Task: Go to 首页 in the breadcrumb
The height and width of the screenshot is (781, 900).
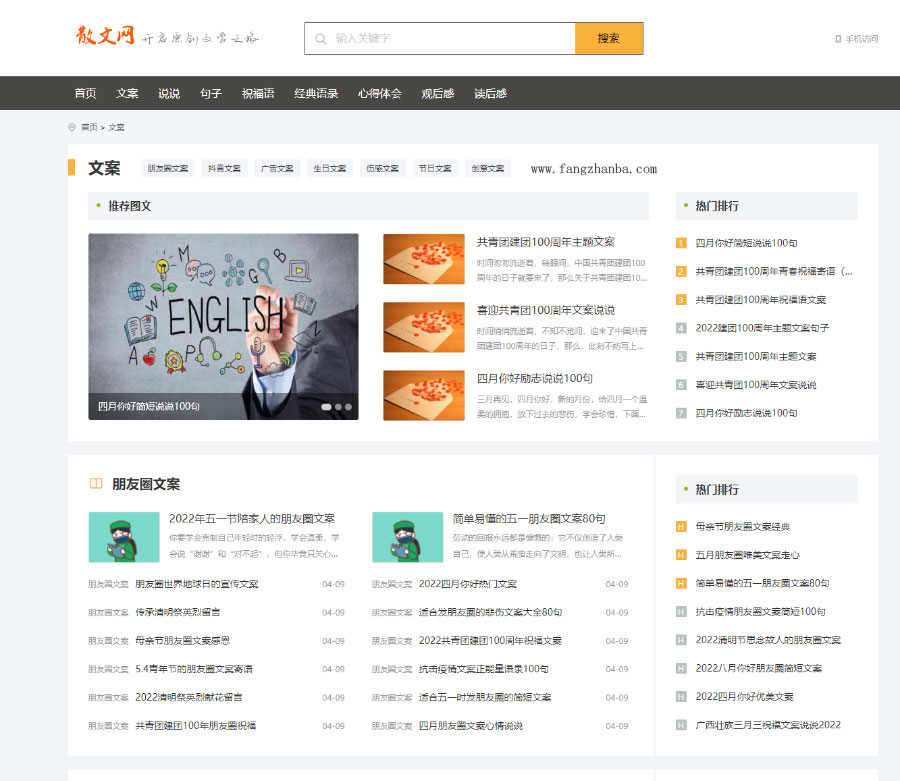Action: point(89,127)
